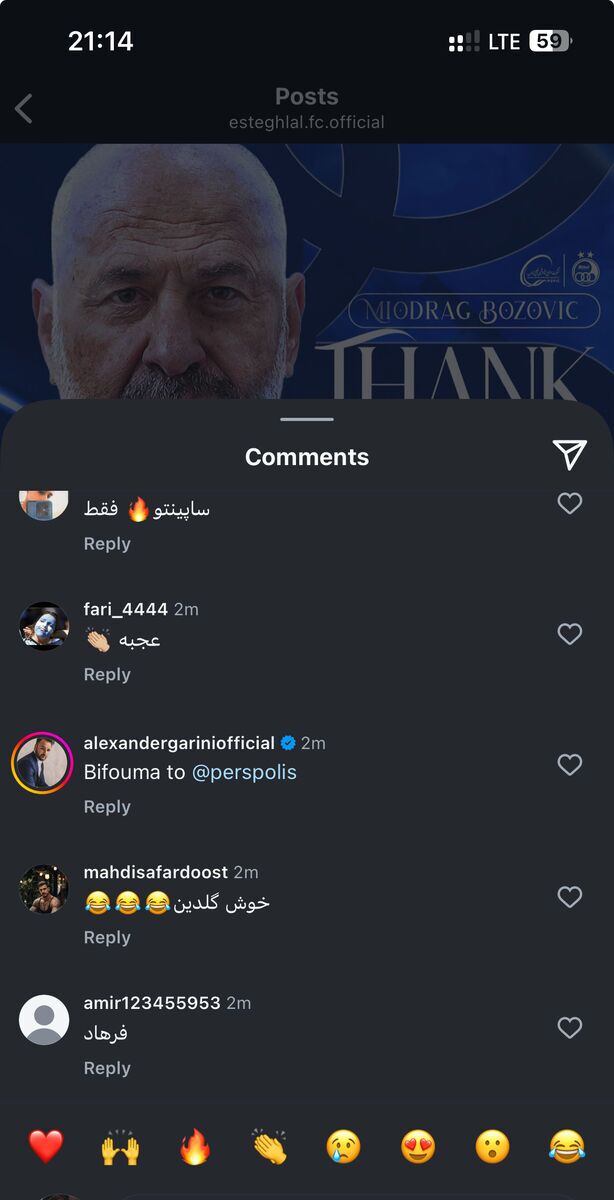Viewport: 614px width, 1200px height.
Task: Insert the fire emoji reaction
Action: click(x=195, y=1146)
